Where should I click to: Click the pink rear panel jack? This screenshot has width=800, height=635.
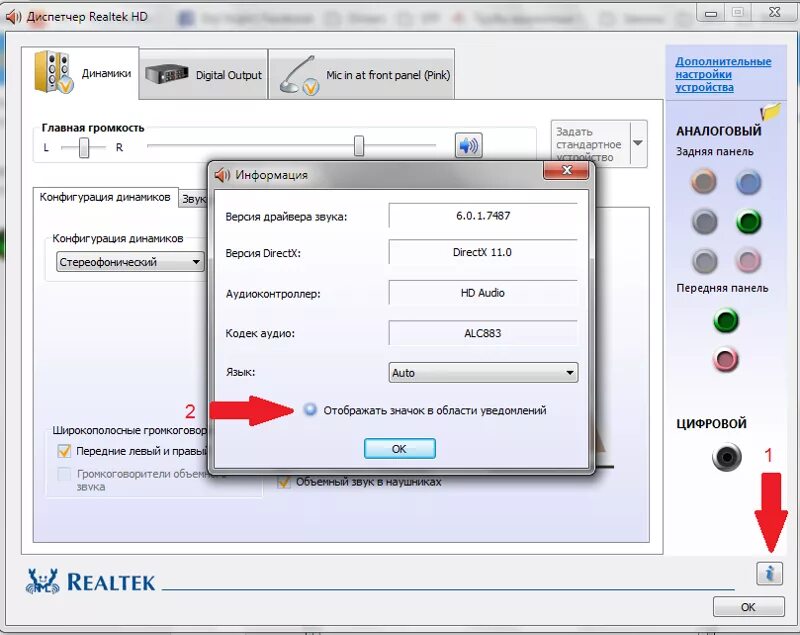tap(748, 261)
